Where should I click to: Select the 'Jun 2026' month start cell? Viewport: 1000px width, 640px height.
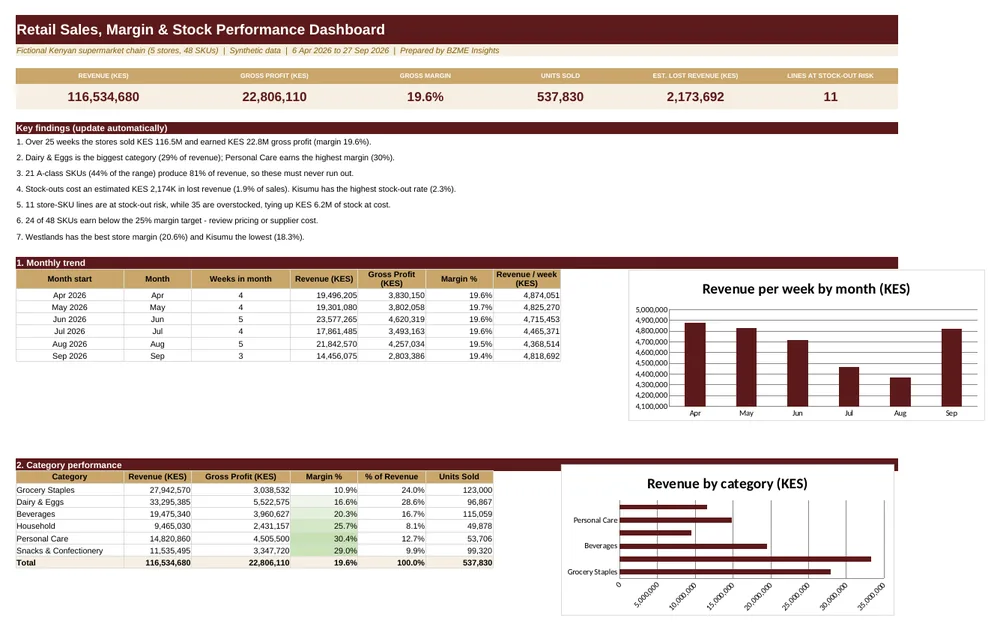click(x=70, y=319)
